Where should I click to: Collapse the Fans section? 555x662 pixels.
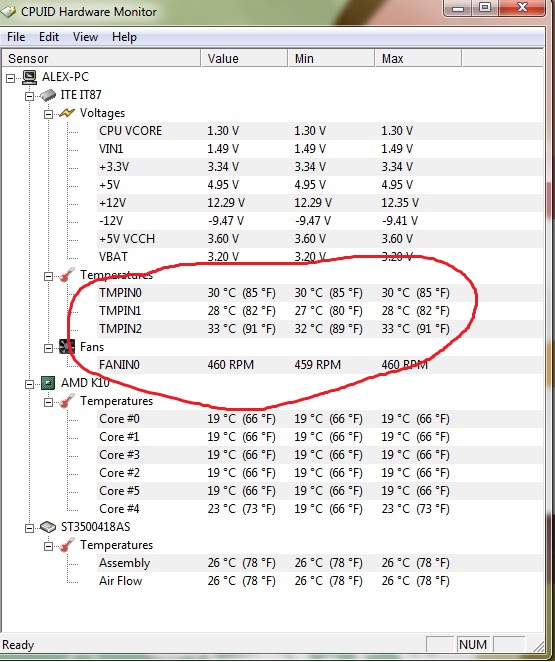49,348
